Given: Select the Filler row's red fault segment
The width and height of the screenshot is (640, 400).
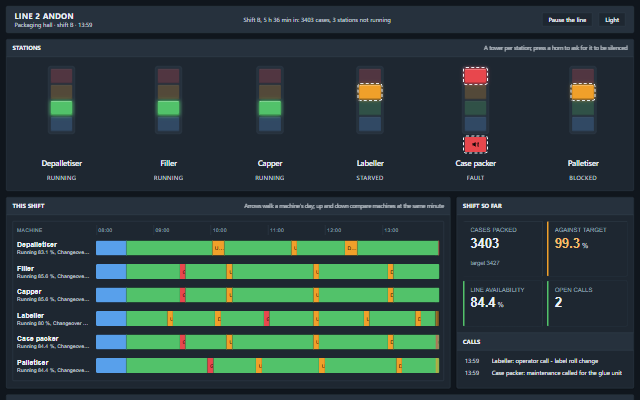Looking at the screenshot, I should pyautogui.click(x=183, y=271).
